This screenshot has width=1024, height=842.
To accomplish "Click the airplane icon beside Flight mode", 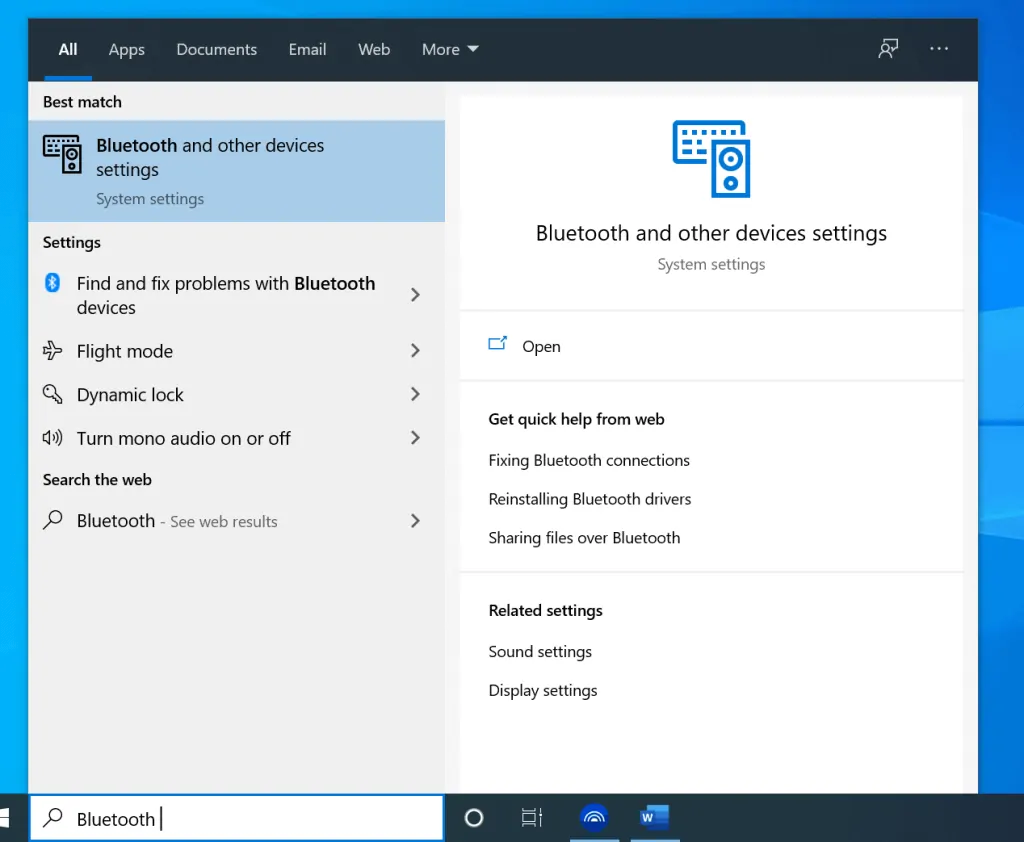I will pos(53,351).
